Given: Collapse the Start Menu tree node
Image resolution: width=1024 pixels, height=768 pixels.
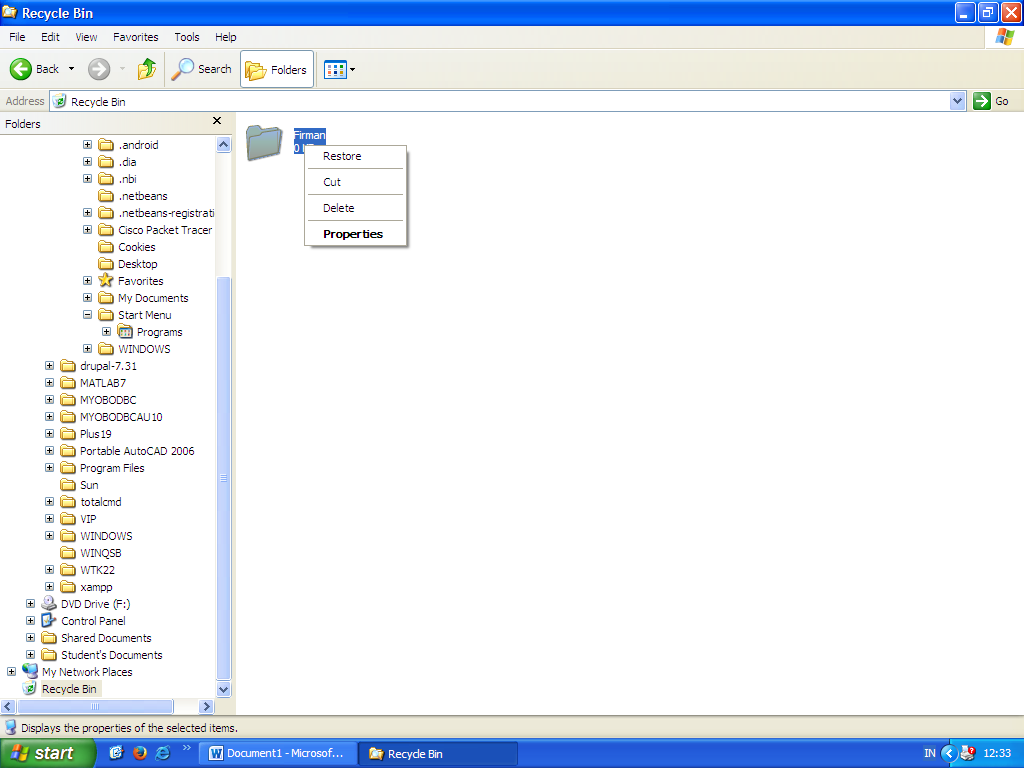Looking at the screenshot, I should (87, 314).
